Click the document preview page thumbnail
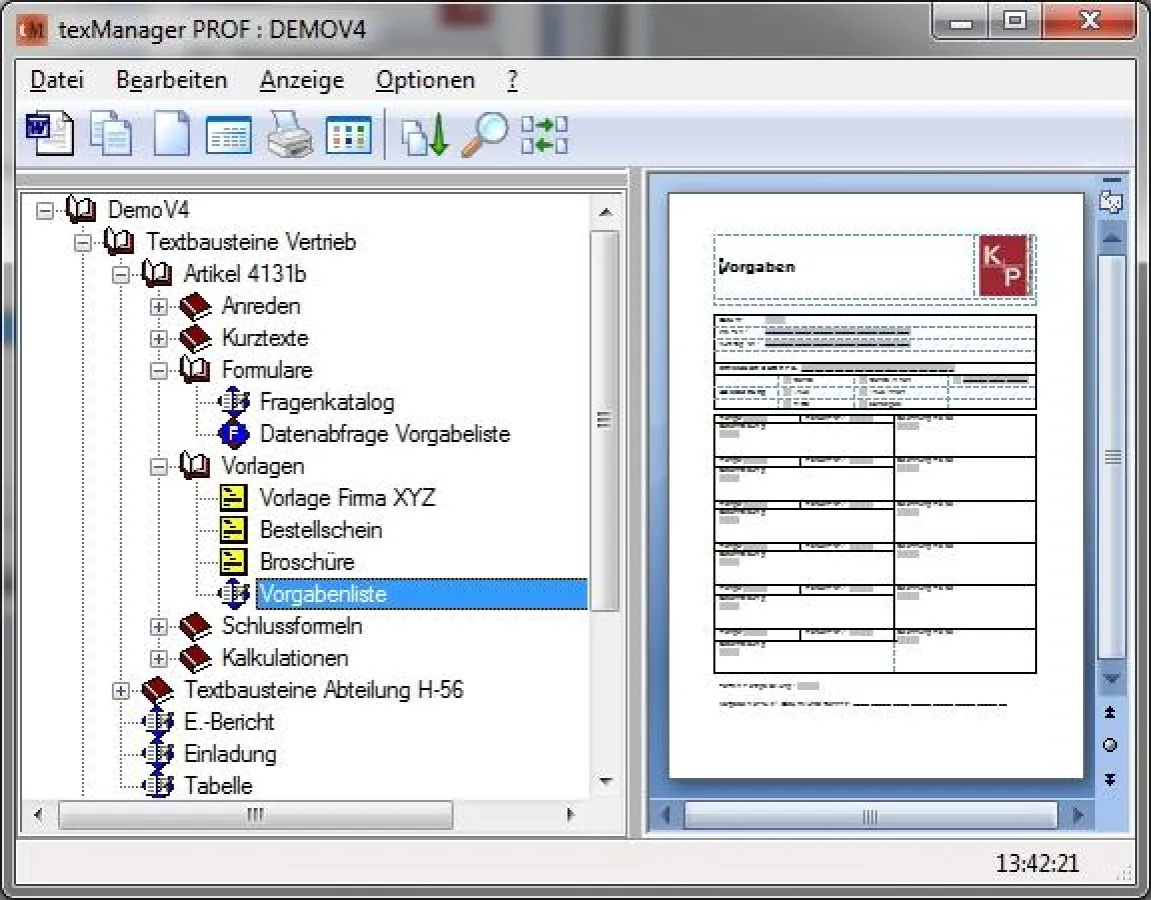Screen dimensions: 1151x900 coord(875,485)
